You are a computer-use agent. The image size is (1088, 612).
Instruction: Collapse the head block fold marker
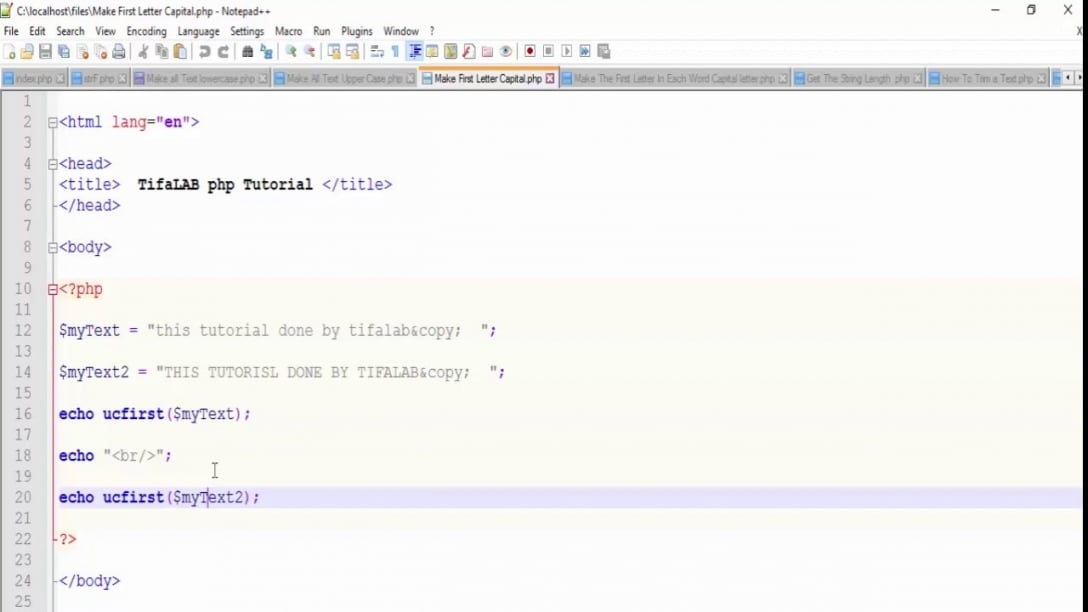coord(53,164)
